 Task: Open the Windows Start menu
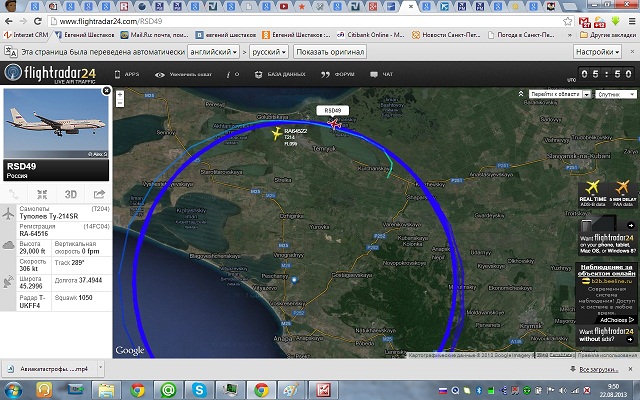point(13,390)
